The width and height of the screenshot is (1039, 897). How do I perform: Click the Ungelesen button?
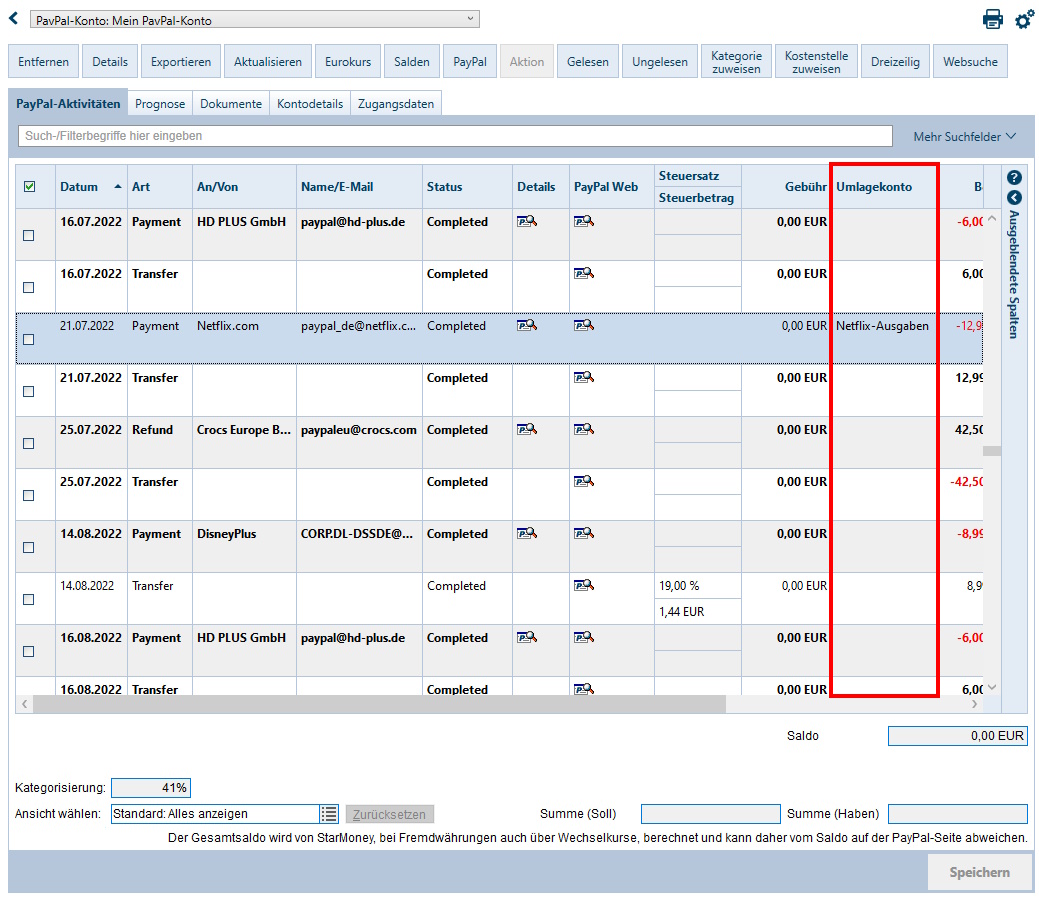coord(659,62)
